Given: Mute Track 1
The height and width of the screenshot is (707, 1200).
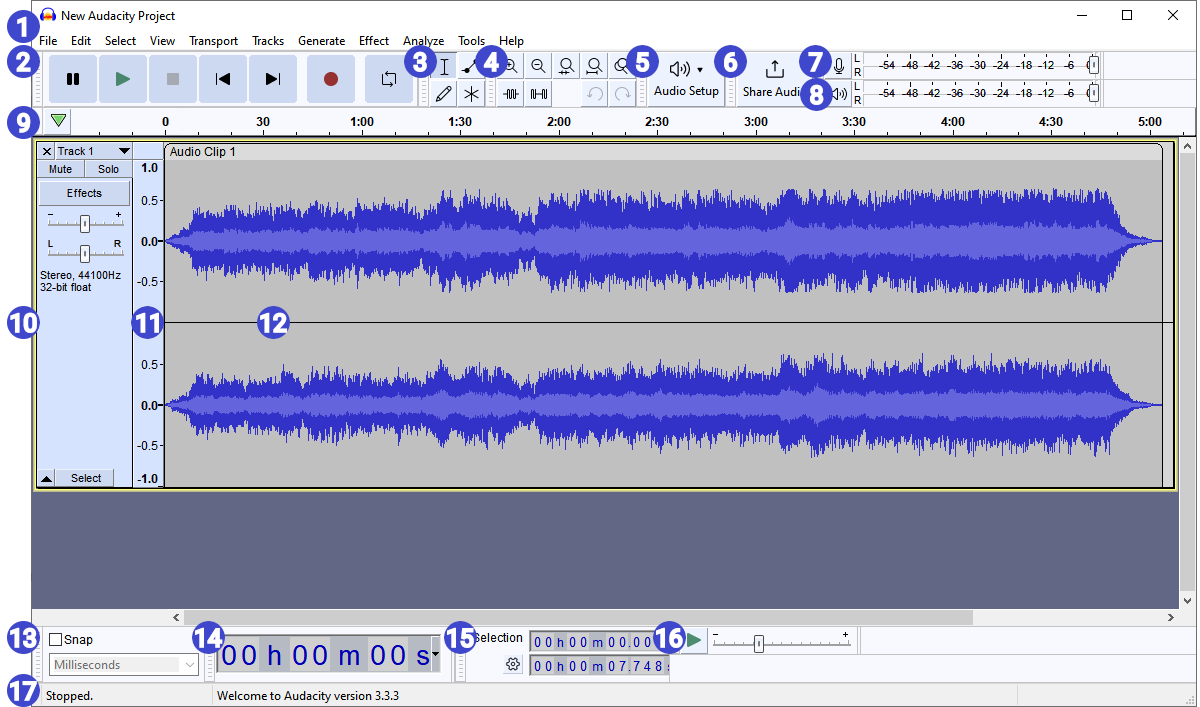Looking at the screenshot, I should [60, 169].
